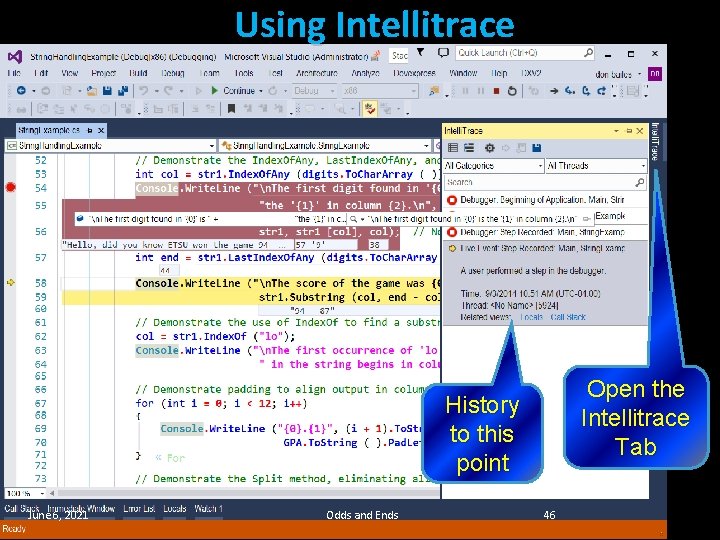720x540 pixels.
Task: Select Debugger: Step Recorded event row
Action: click(x=546, y=232)
